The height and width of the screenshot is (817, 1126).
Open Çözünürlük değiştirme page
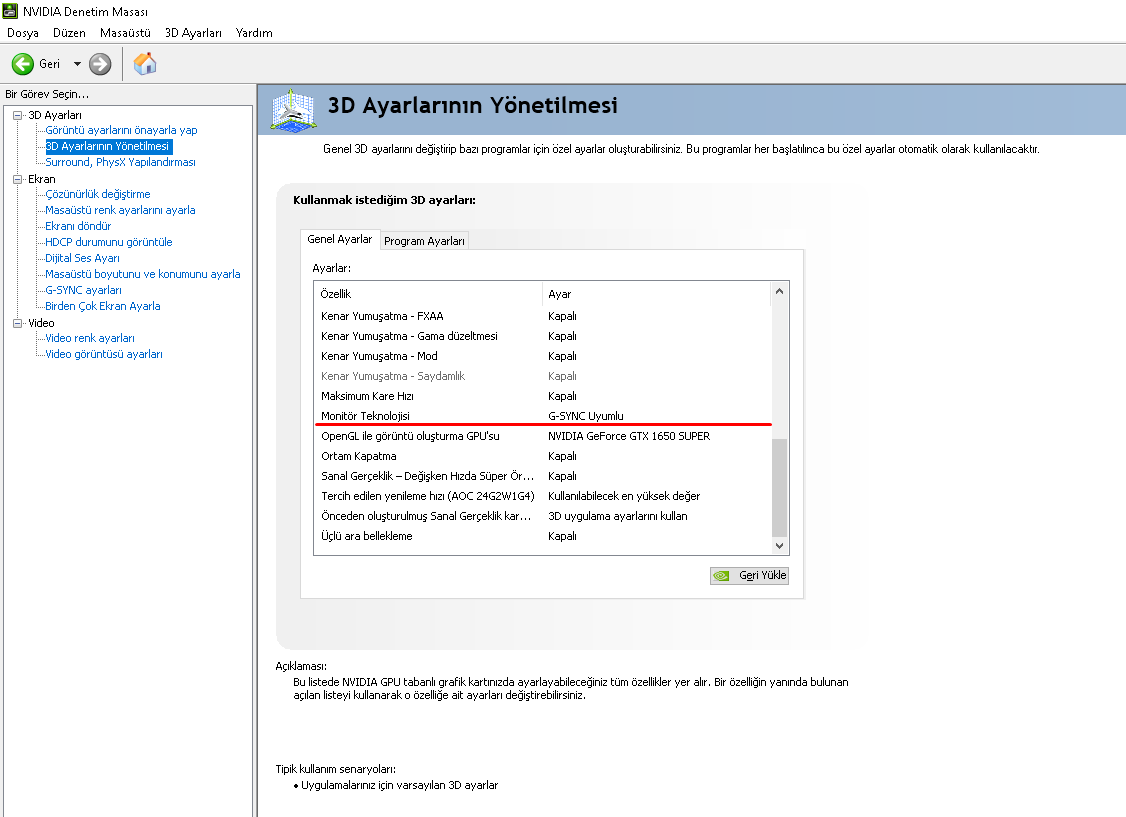pos(98,194)
